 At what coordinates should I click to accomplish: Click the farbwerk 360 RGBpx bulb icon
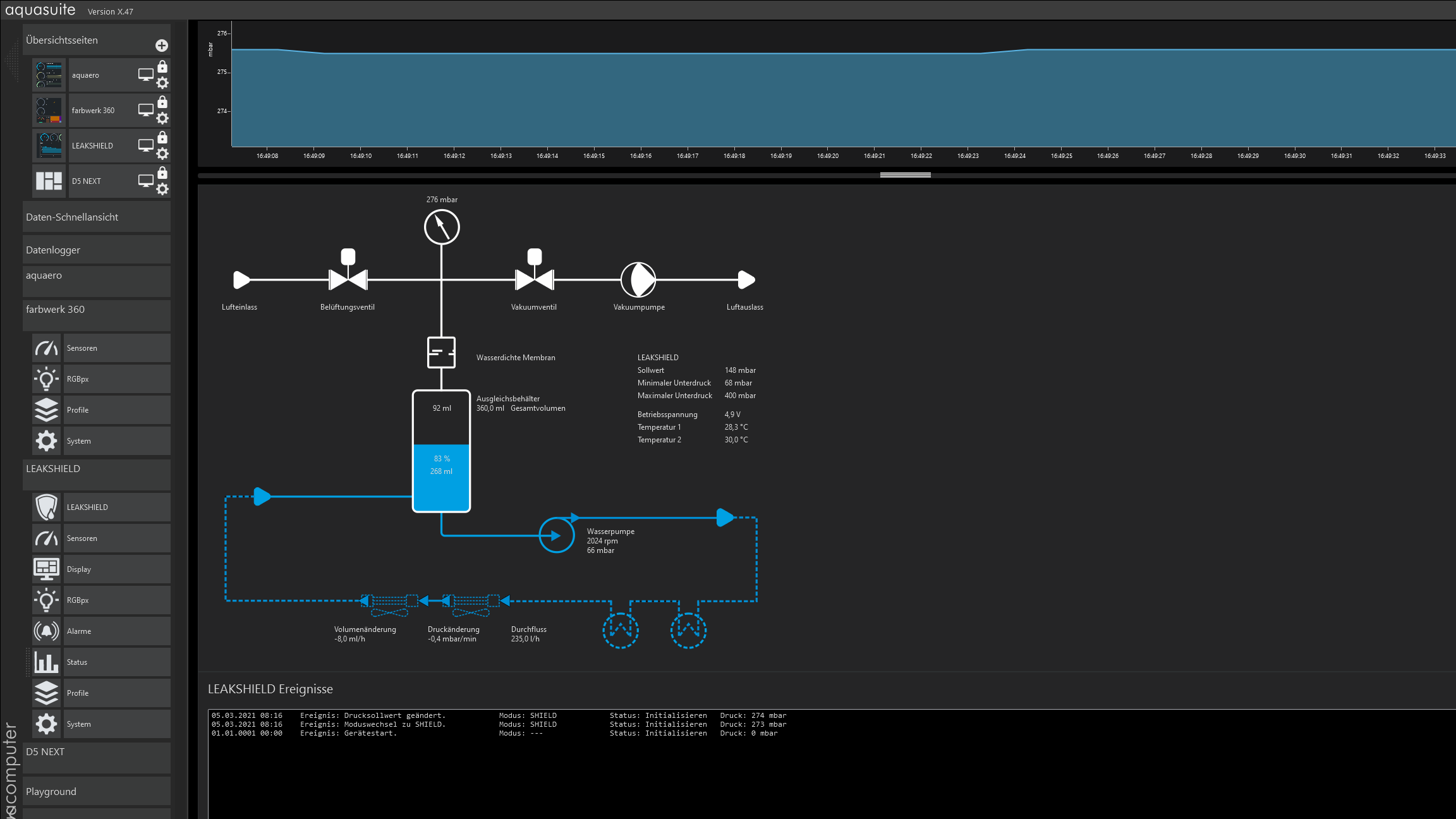(47, 379)
